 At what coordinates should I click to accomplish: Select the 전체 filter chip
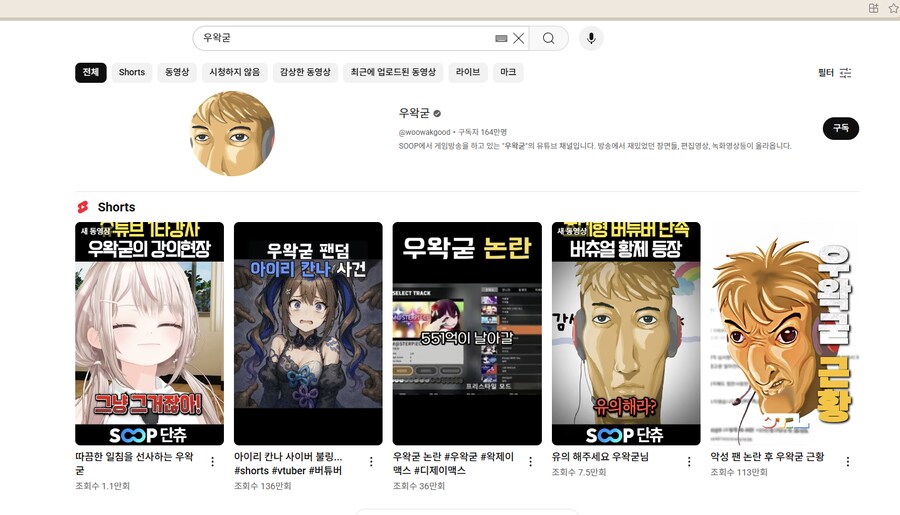click(90, 73)
